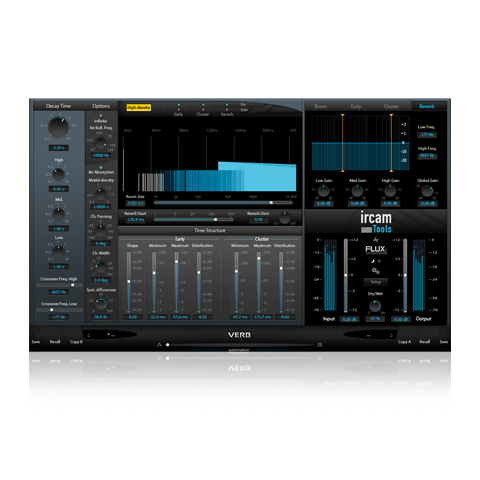The image size is (480, 480).
Task: Switch to the Room tab
Action: click(x=320, y=106)
